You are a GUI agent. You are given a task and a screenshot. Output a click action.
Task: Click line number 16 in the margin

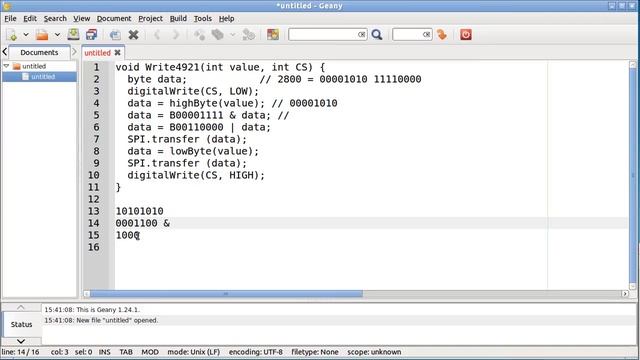pyautogui.click(x=93, y=247)
